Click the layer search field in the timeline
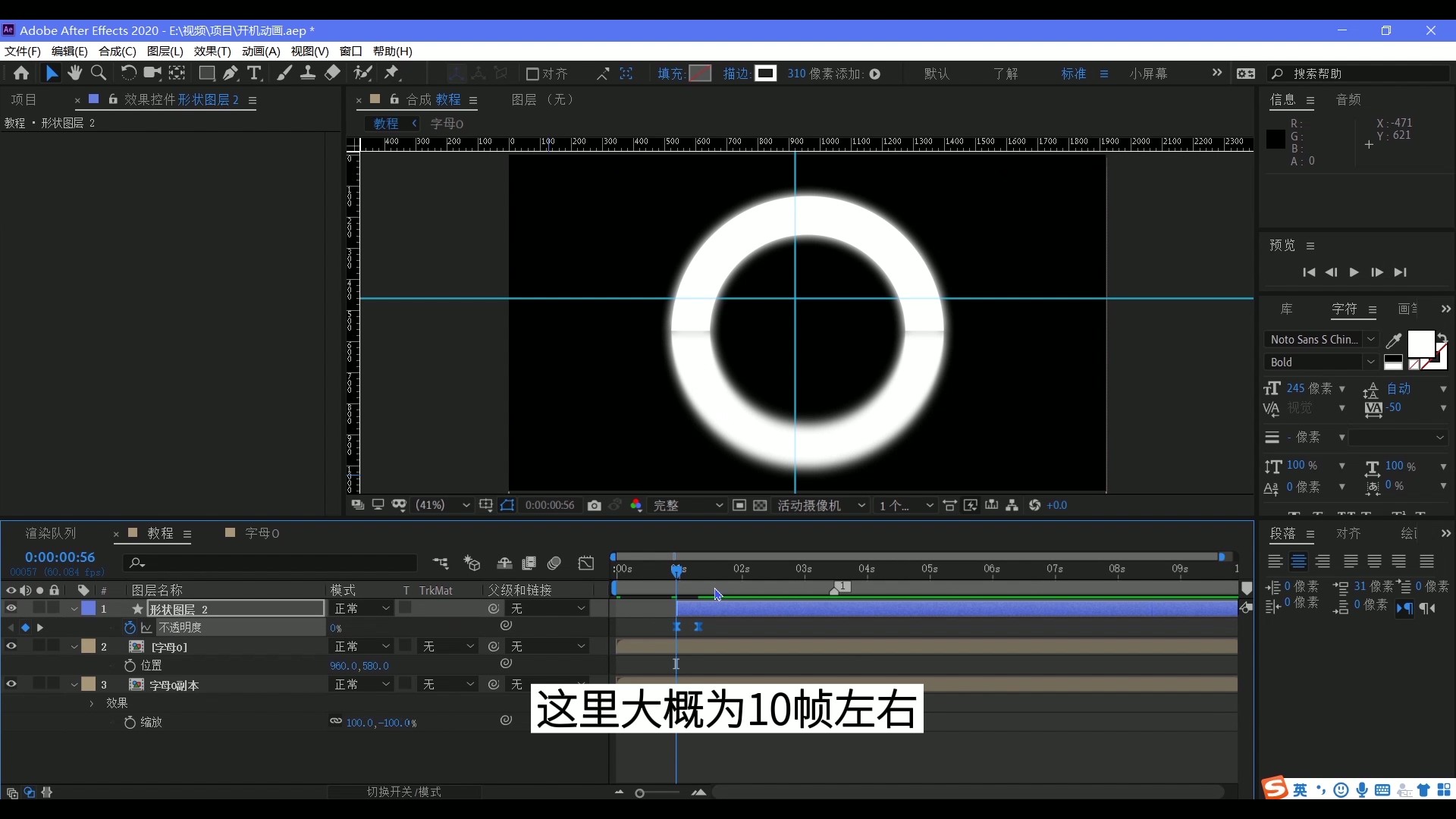 [x=269, y=563]
